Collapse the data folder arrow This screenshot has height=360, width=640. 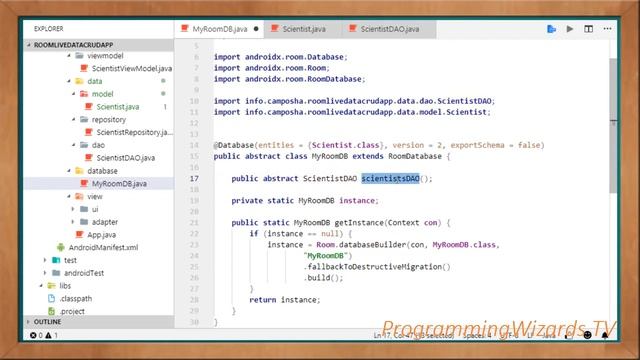69,81
